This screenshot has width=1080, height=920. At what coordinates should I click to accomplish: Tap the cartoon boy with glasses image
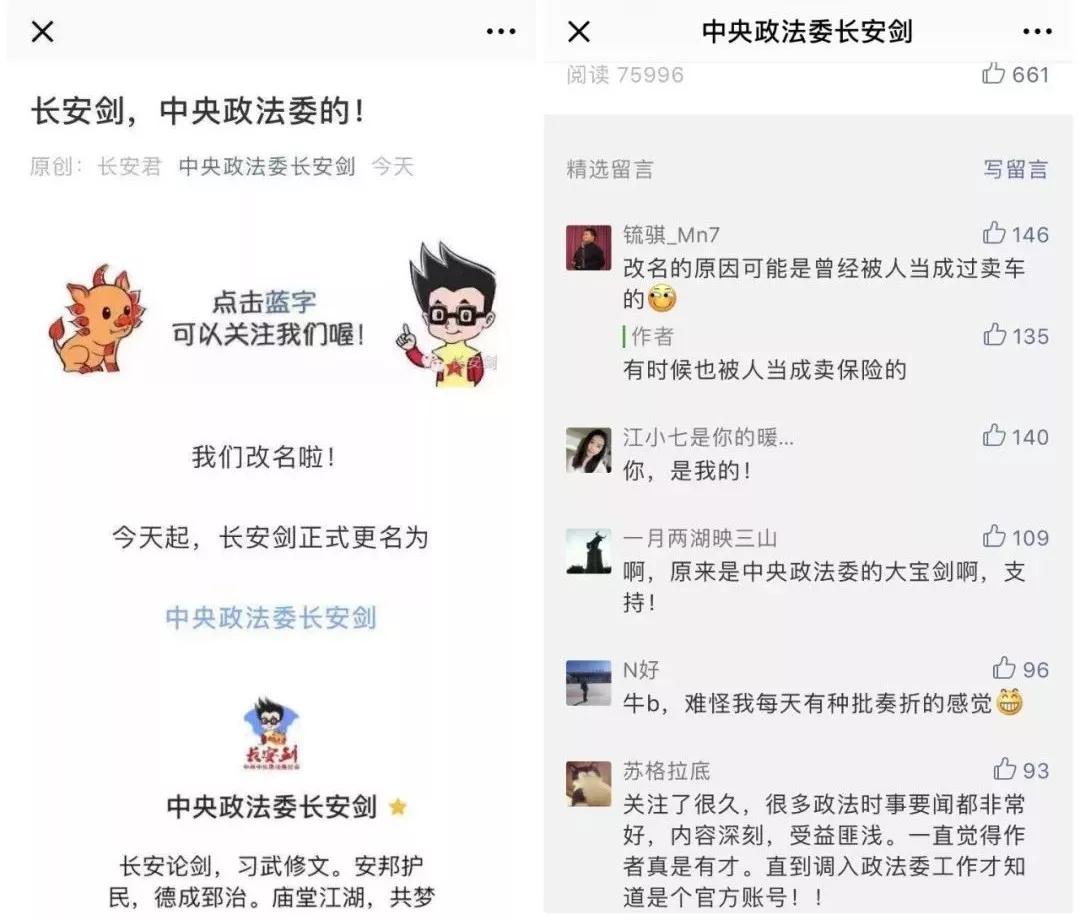click(x=448, y=314)
